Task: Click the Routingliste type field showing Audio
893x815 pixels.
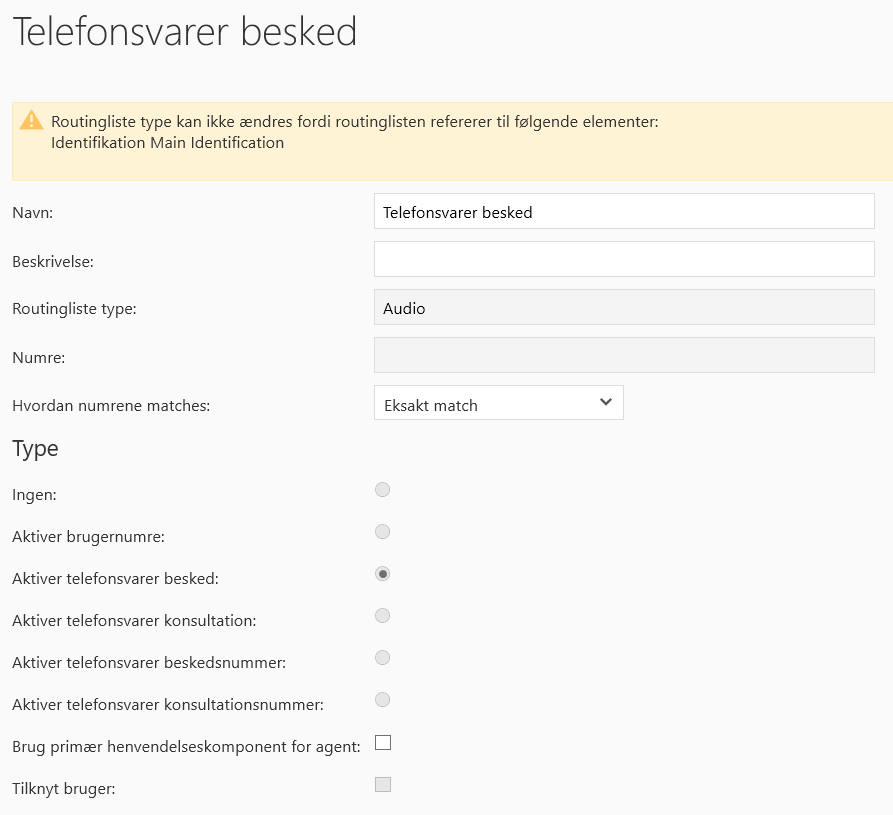Action: (x=624, y=308)
